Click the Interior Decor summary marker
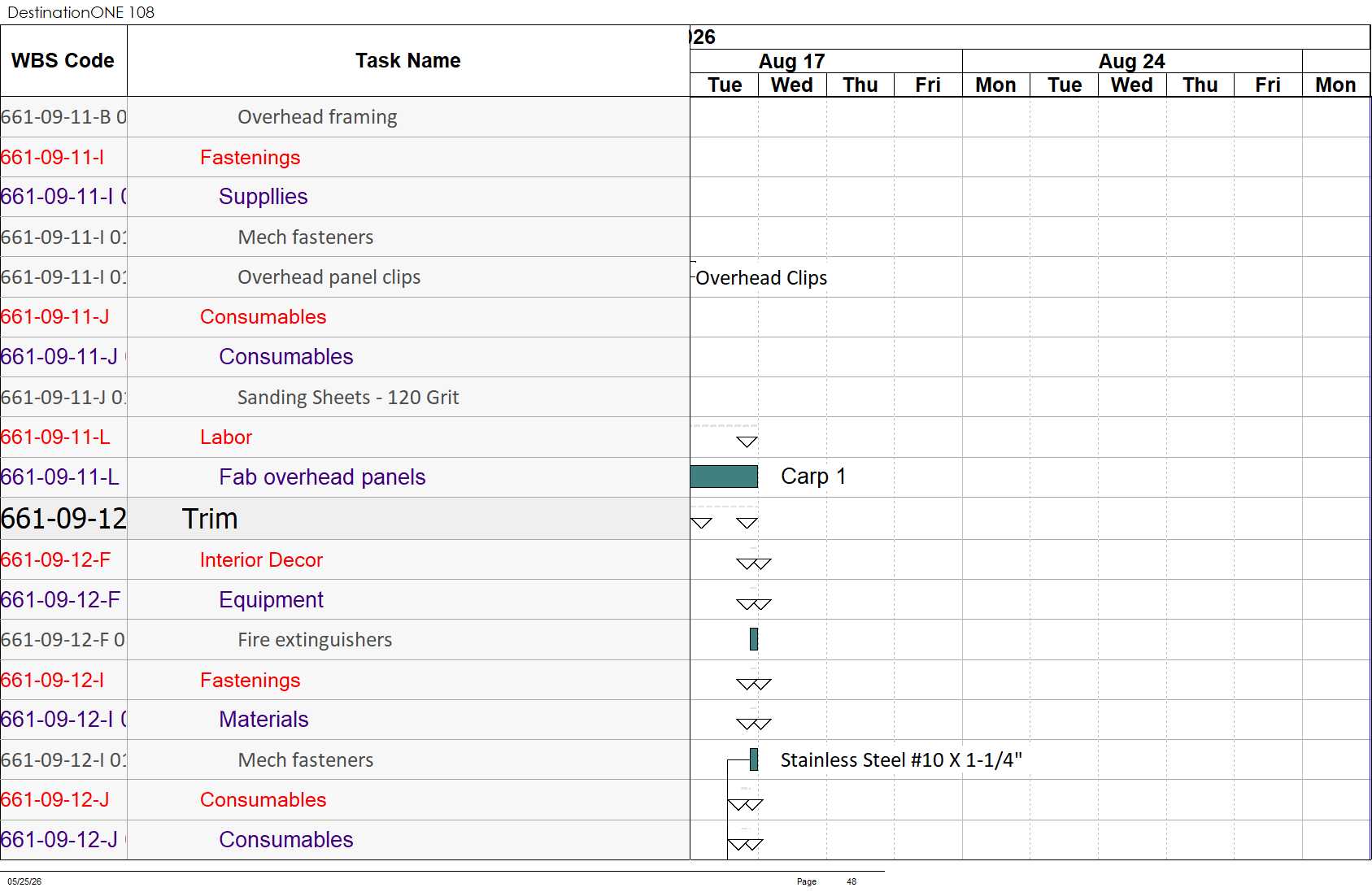The width and height of the screenshot is (1372, 892). tap(754, 563)
